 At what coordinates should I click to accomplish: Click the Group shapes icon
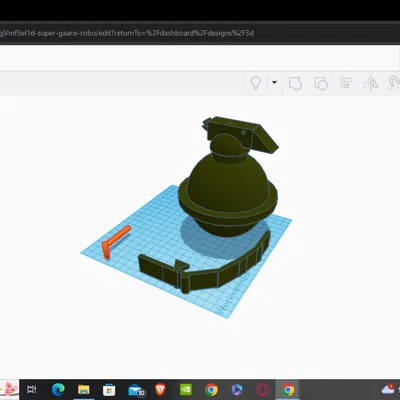coord(295,83)
